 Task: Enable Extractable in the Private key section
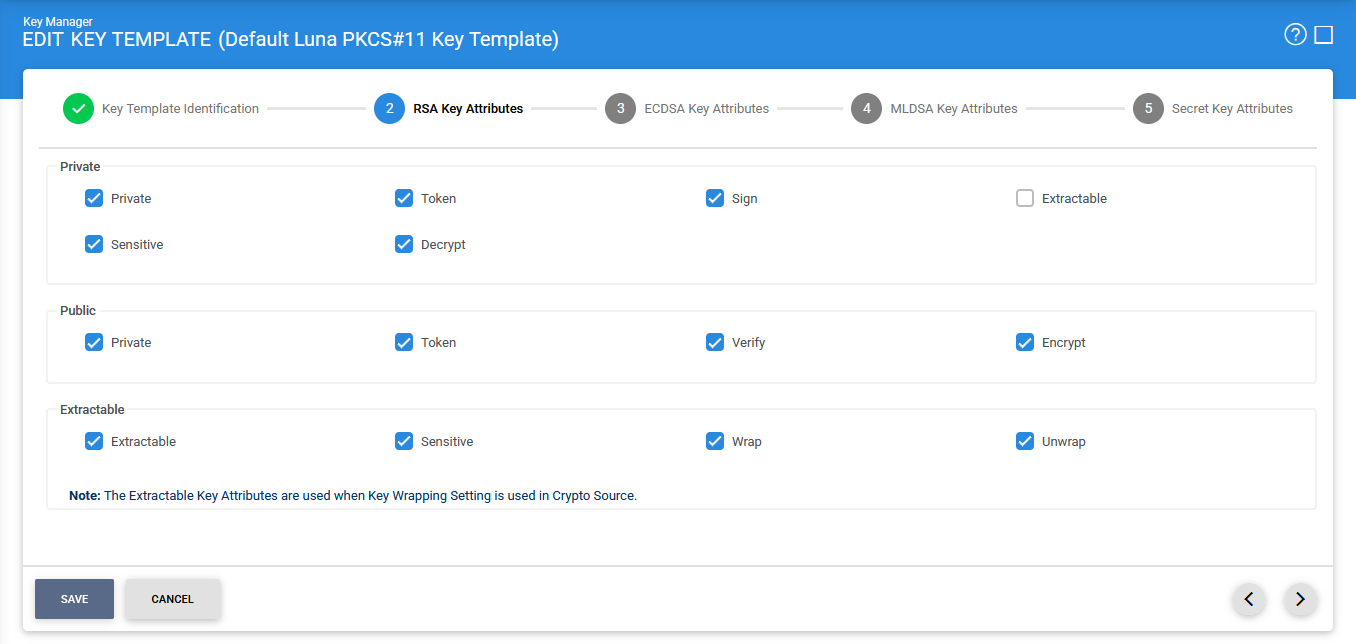(x=1025, y=198)
